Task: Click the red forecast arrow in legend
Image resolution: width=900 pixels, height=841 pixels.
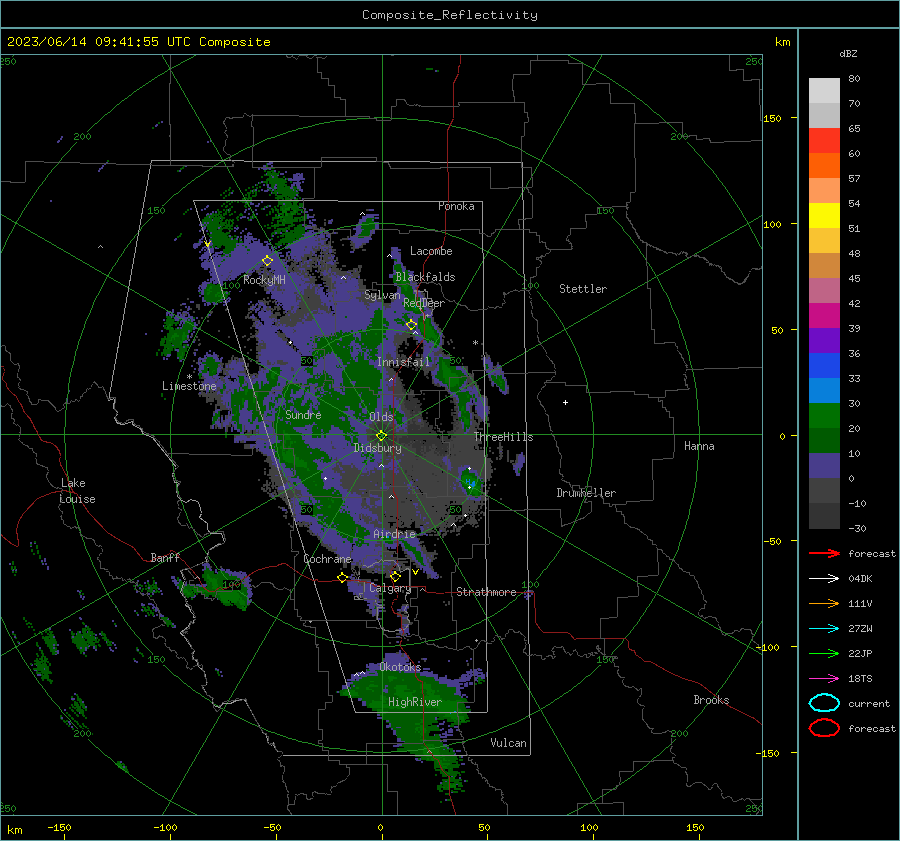Action: pos(824,553)
